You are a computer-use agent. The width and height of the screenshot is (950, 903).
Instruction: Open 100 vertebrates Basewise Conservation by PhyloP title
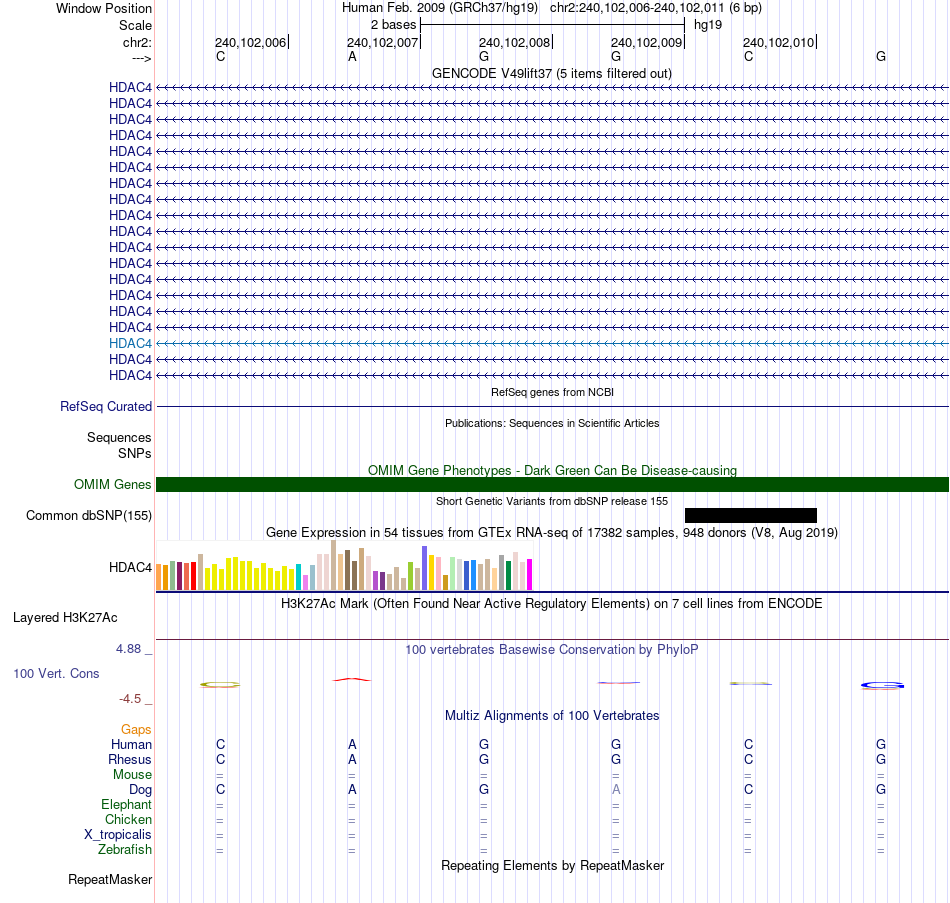tap(552, 650)
